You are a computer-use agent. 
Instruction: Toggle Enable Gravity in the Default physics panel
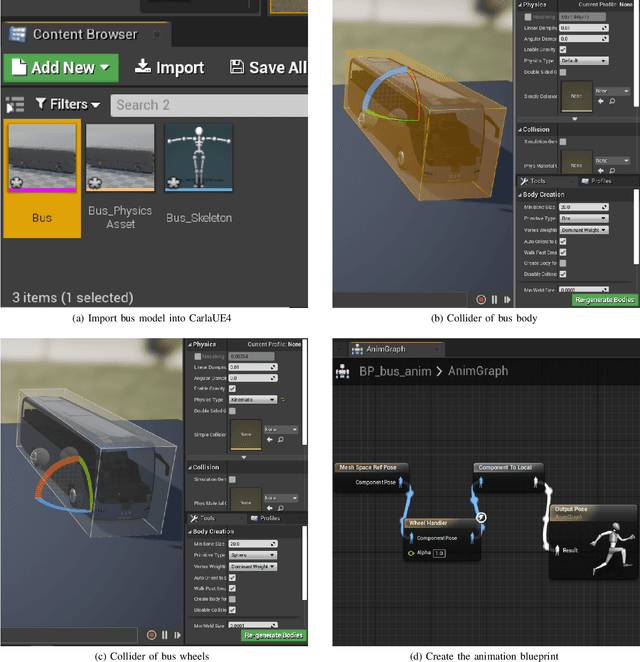coord(563,49)
